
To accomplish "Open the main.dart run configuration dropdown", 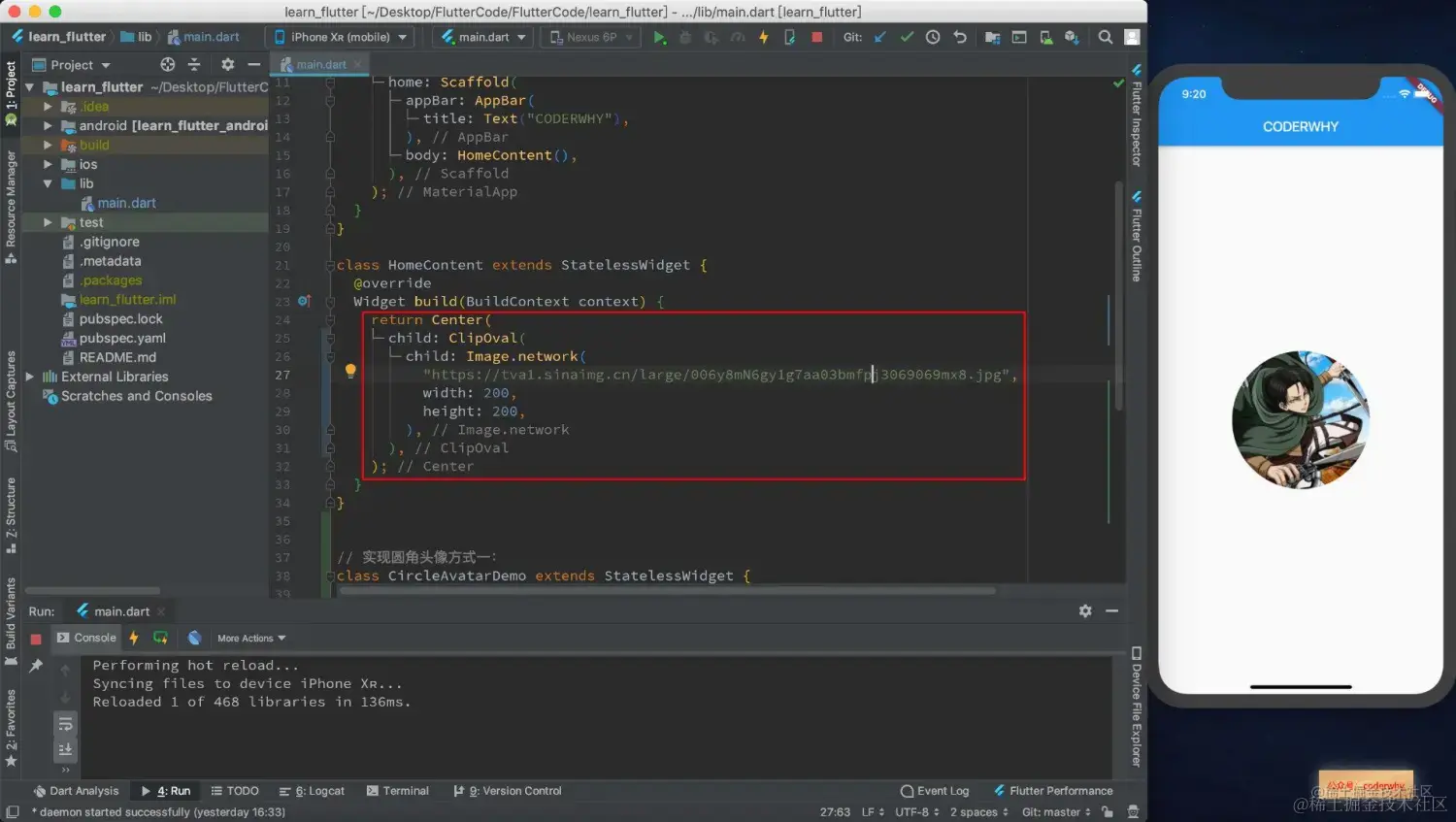I will [x=484, y=37].
